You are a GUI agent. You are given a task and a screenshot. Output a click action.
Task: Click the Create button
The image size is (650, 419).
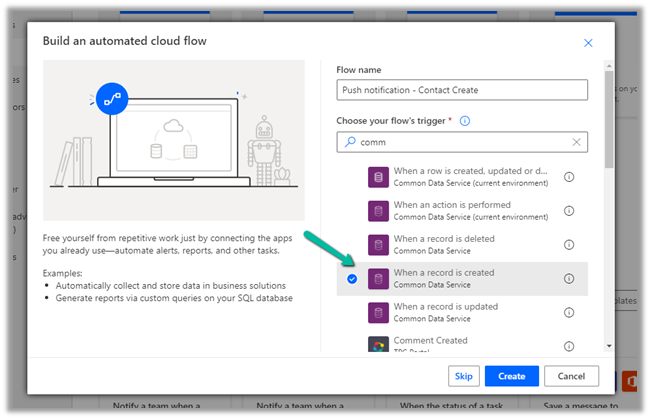[x=511, y=376]
